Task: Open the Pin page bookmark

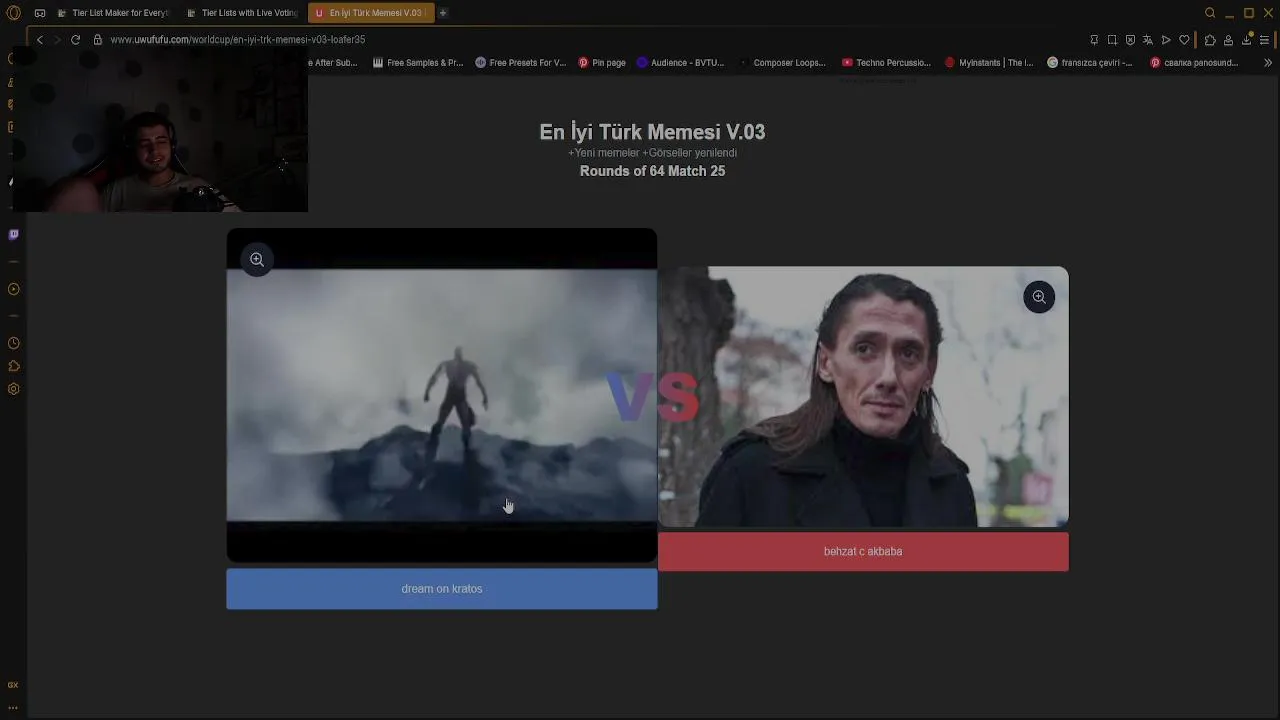Action: point(602,63)
